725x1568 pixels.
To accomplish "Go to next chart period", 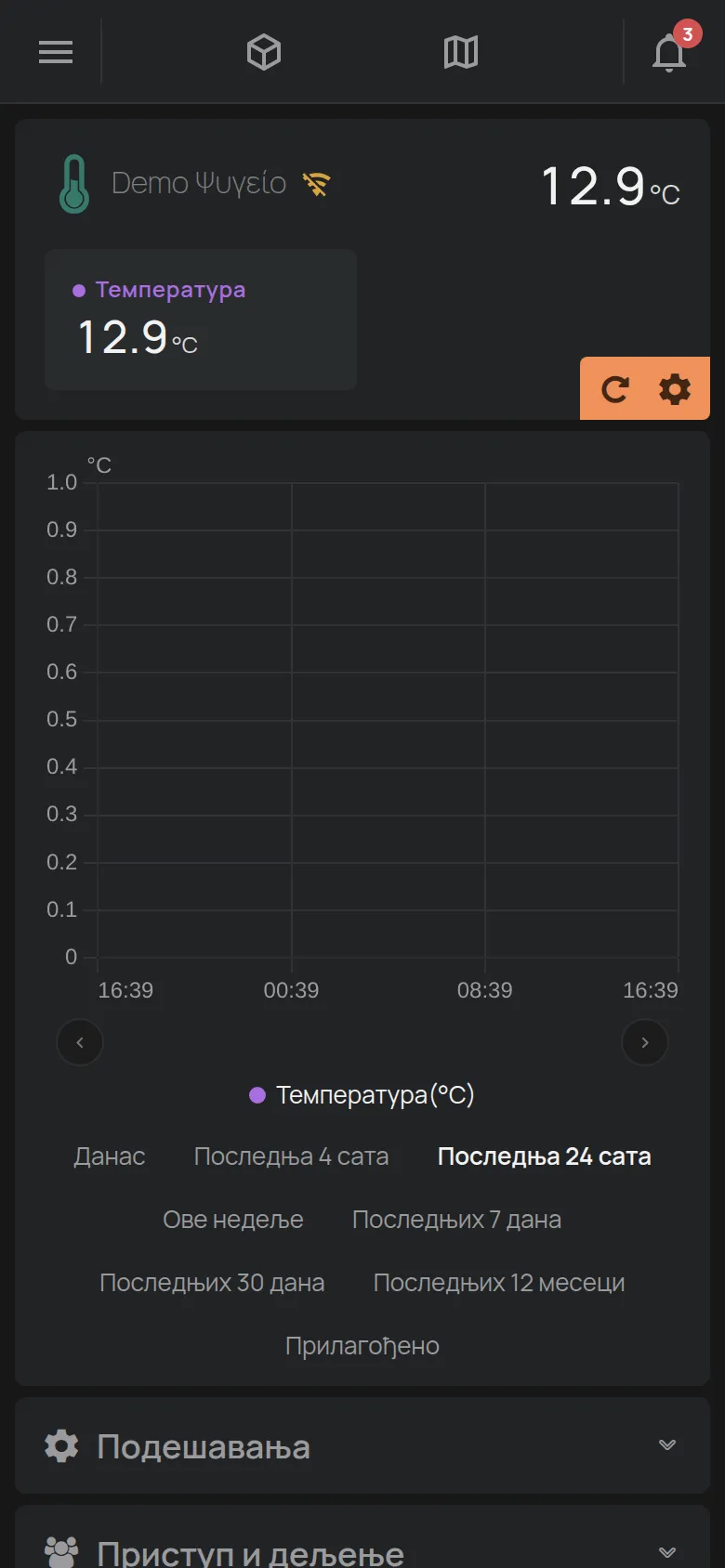I will point(645,1042).
